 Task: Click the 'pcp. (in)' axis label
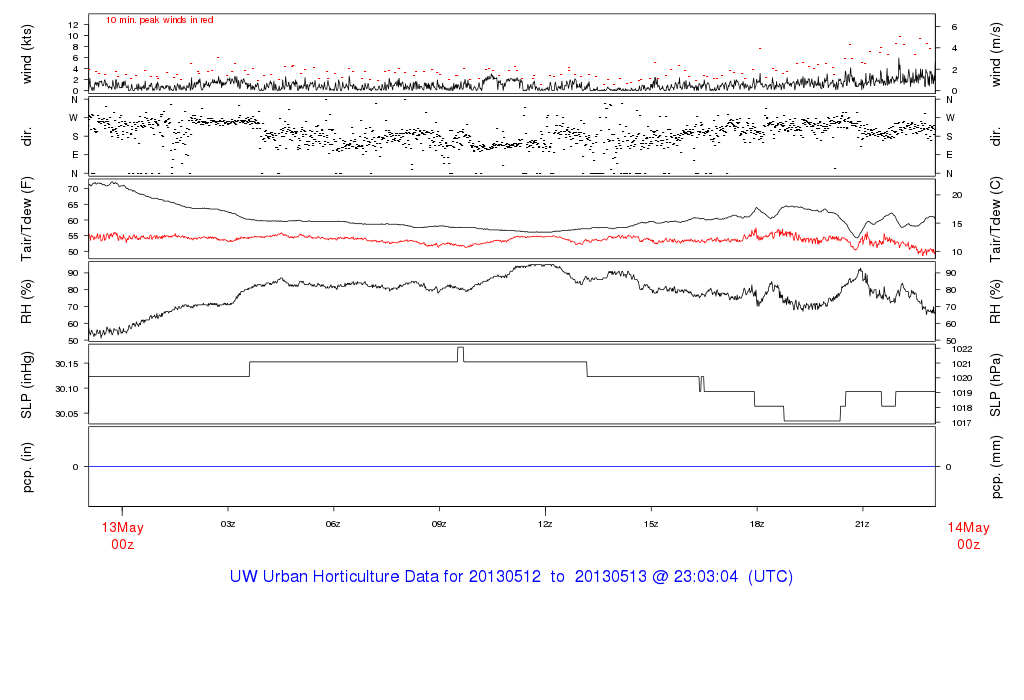pos(27,467)
